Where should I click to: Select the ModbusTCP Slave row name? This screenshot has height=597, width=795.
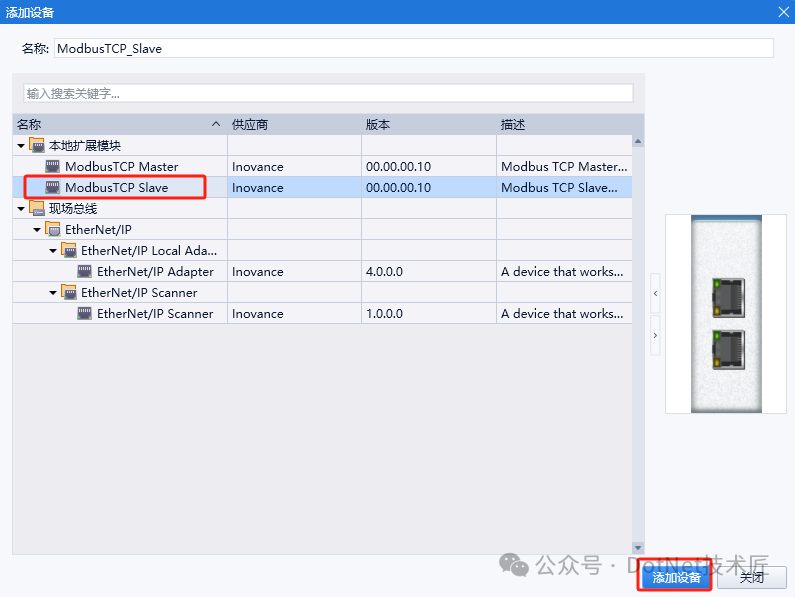pos(117,187)
